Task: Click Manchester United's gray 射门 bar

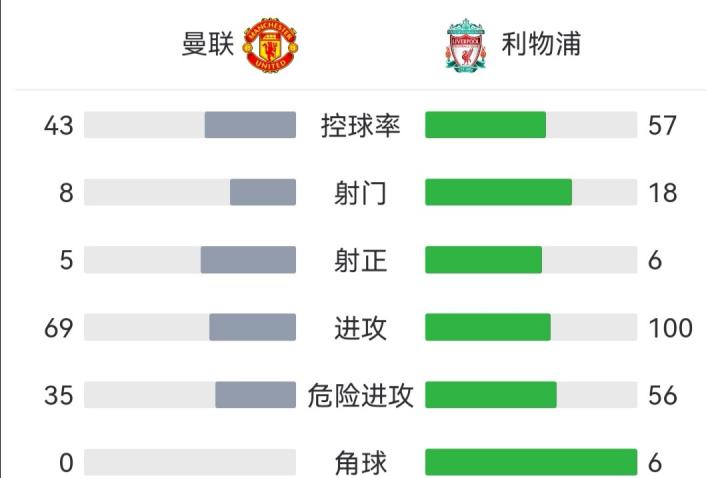Action: [263, 192]
